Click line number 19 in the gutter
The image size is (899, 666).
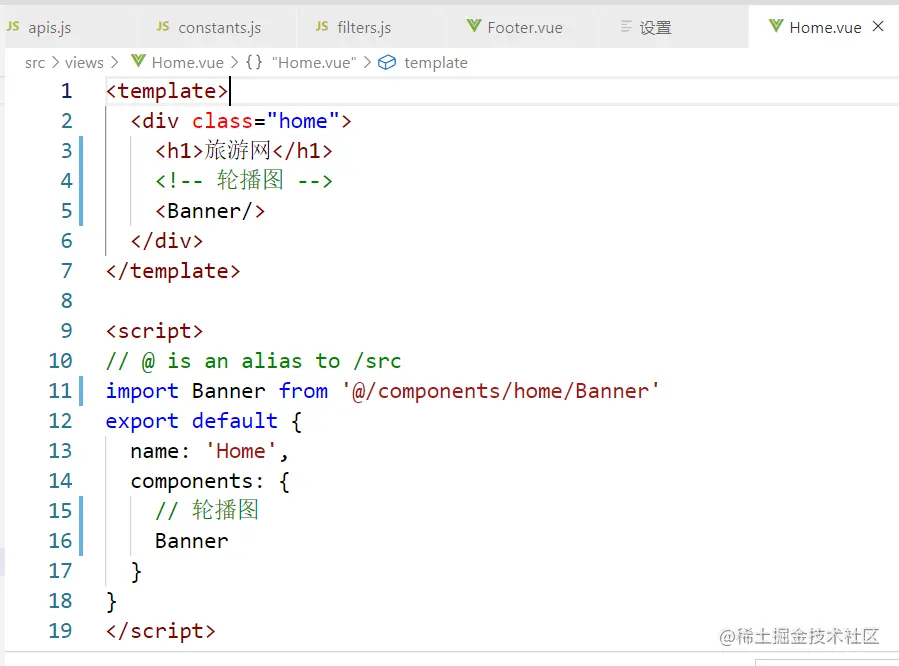click(x=60, y=630)
